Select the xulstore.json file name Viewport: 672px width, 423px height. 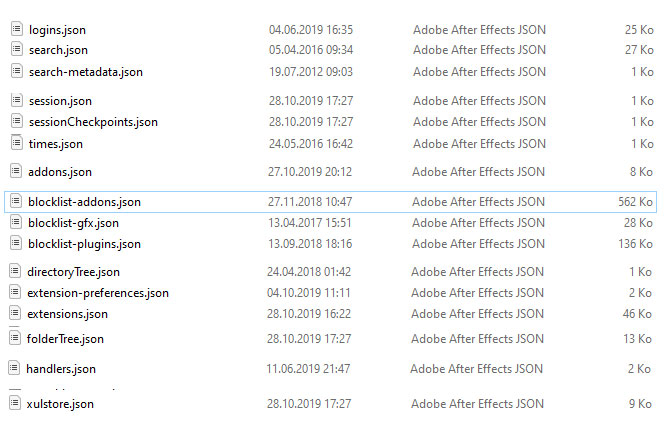click(x=60, y=404)
